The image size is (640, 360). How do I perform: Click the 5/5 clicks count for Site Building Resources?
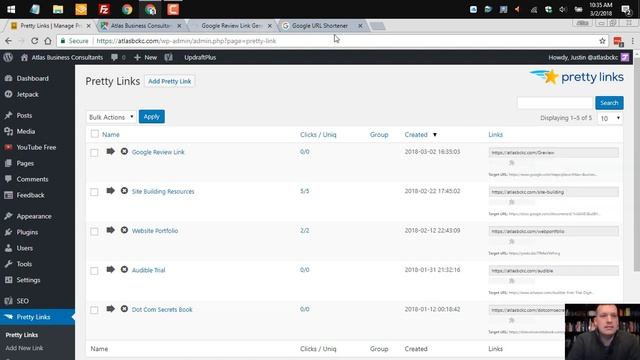tap(304, 191)
